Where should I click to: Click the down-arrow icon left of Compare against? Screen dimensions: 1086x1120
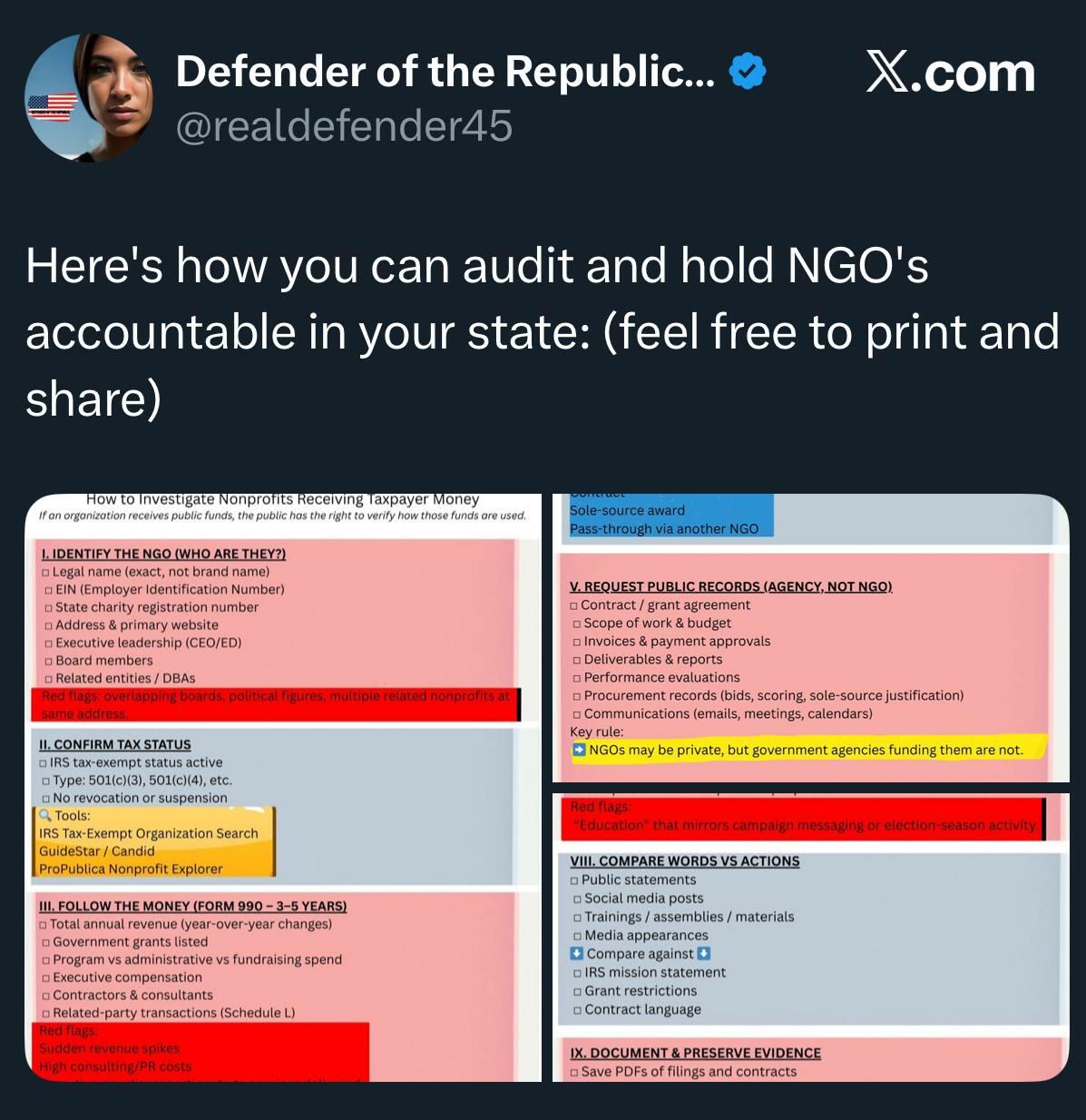click(x=576, y=953)
